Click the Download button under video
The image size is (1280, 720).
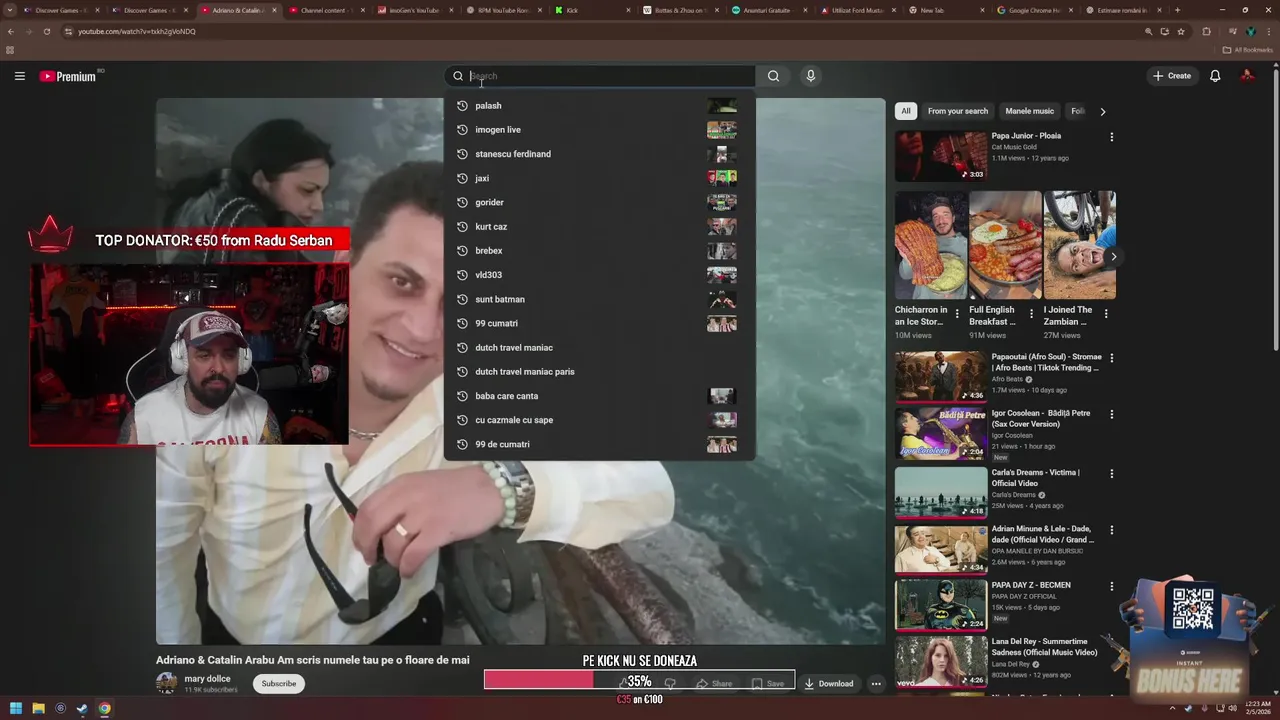point(829,684)
